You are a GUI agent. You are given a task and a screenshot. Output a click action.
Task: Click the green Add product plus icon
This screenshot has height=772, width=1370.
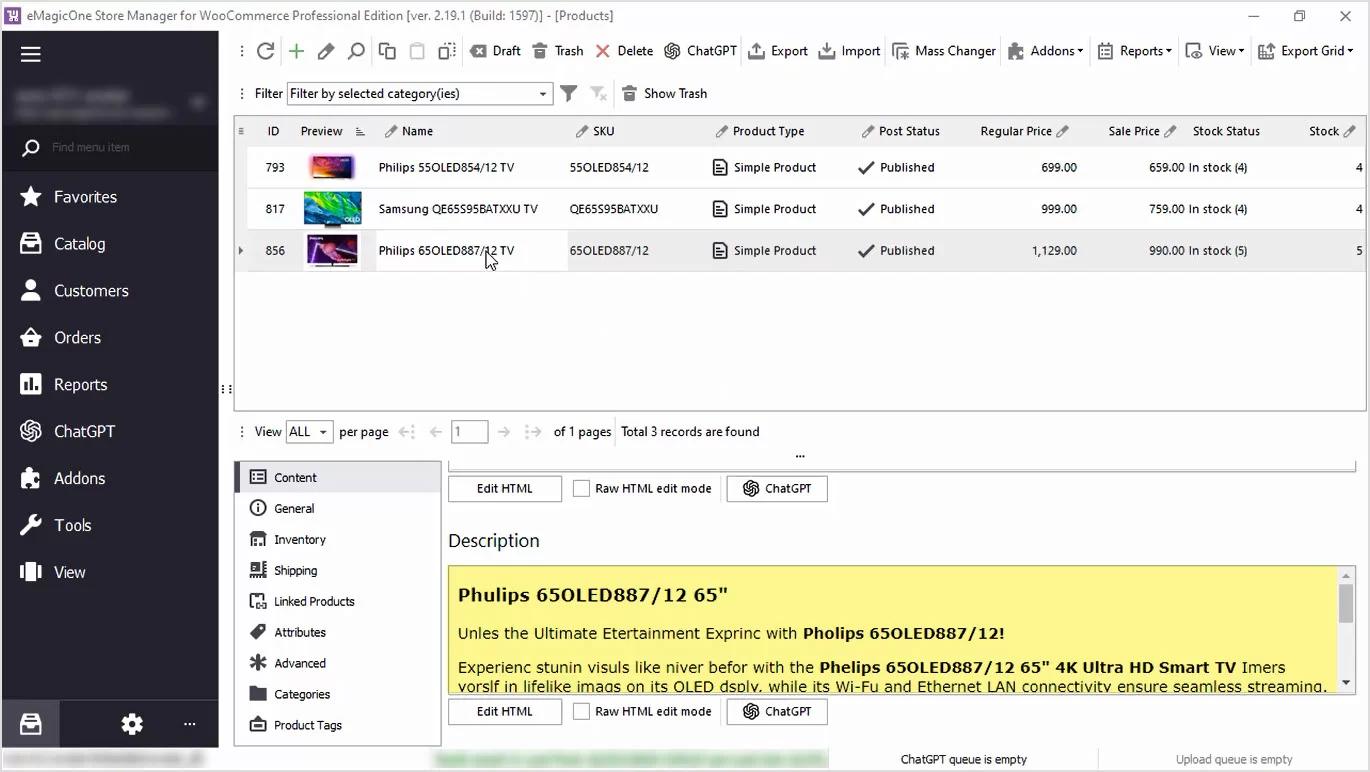[x=296, y=51]
